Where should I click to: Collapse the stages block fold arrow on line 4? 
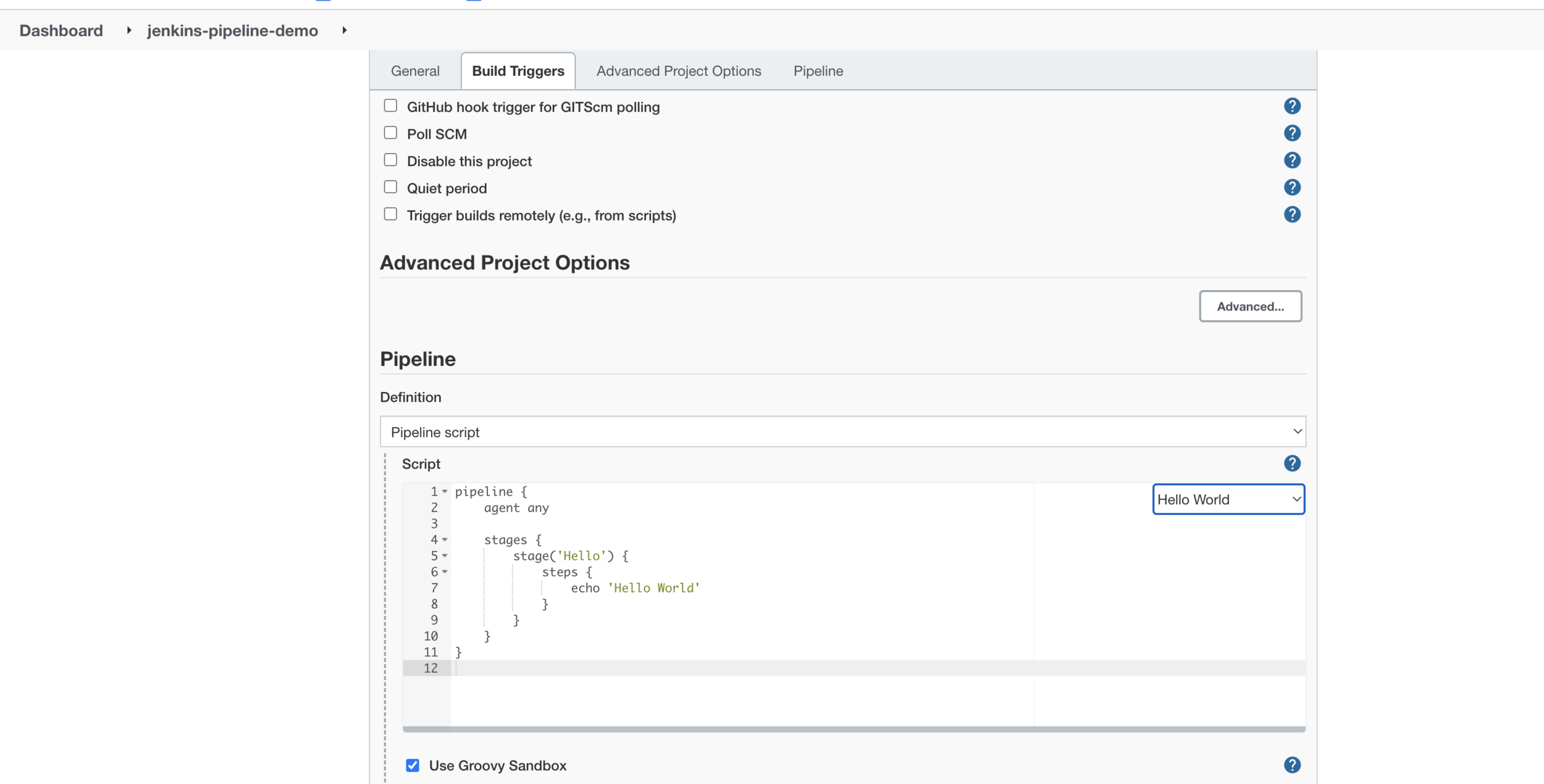coord(445,540)
